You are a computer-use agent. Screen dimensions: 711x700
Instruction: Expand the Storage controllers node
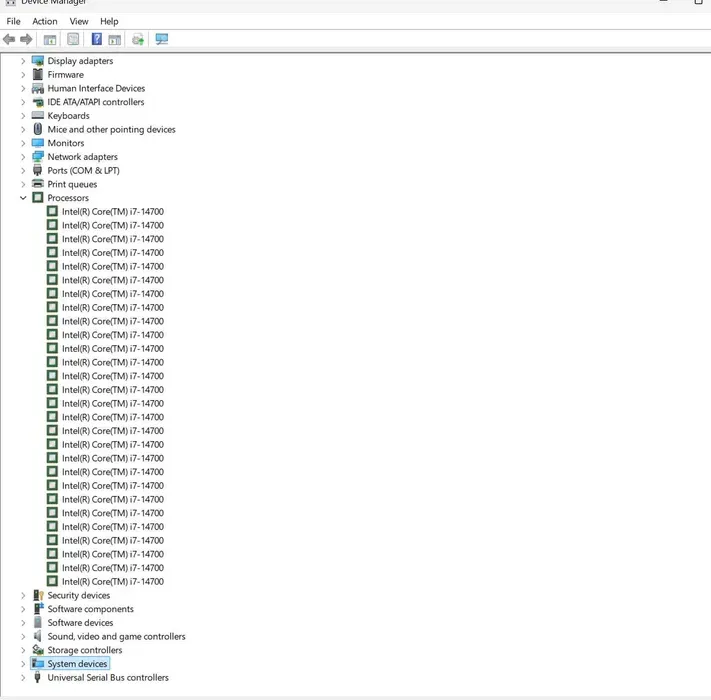[x=23, y=650]
